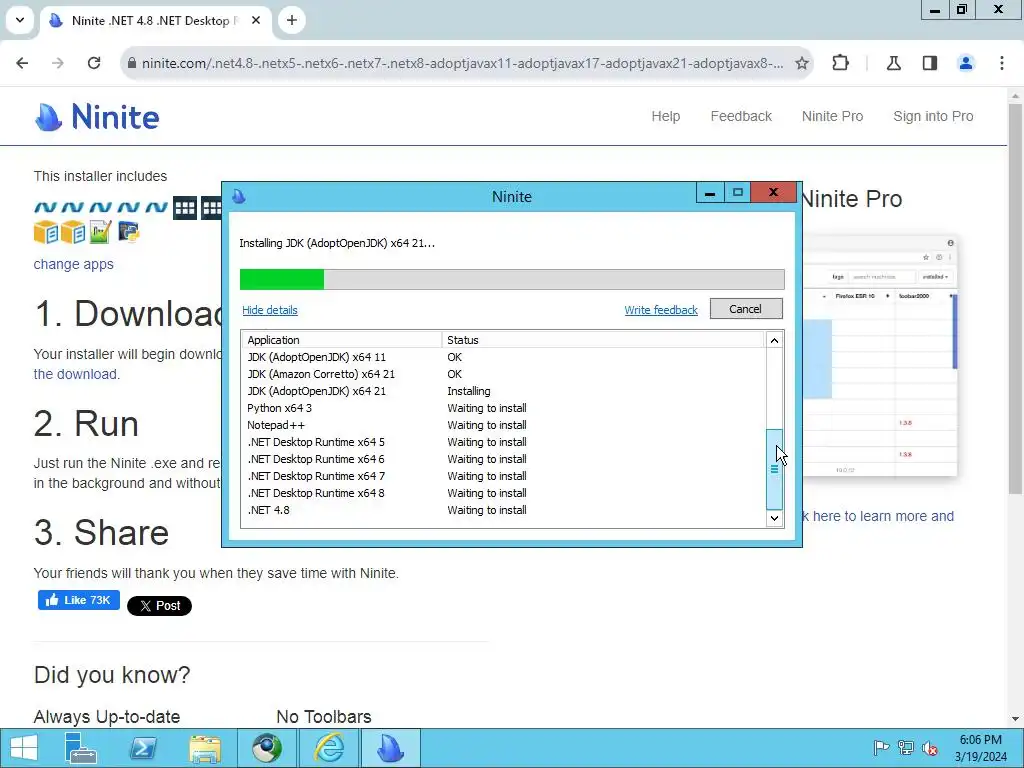Image resolution: width=1024 pixels, height=768 pixels.
Task: Click the Status column header
Action: point(603,340)
